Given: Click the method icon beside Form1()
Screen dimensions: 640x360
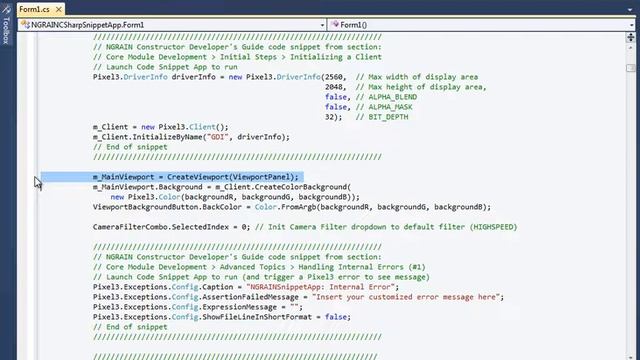Looking at the screenshot, I should pyautogui.click(x=335, y=25).
